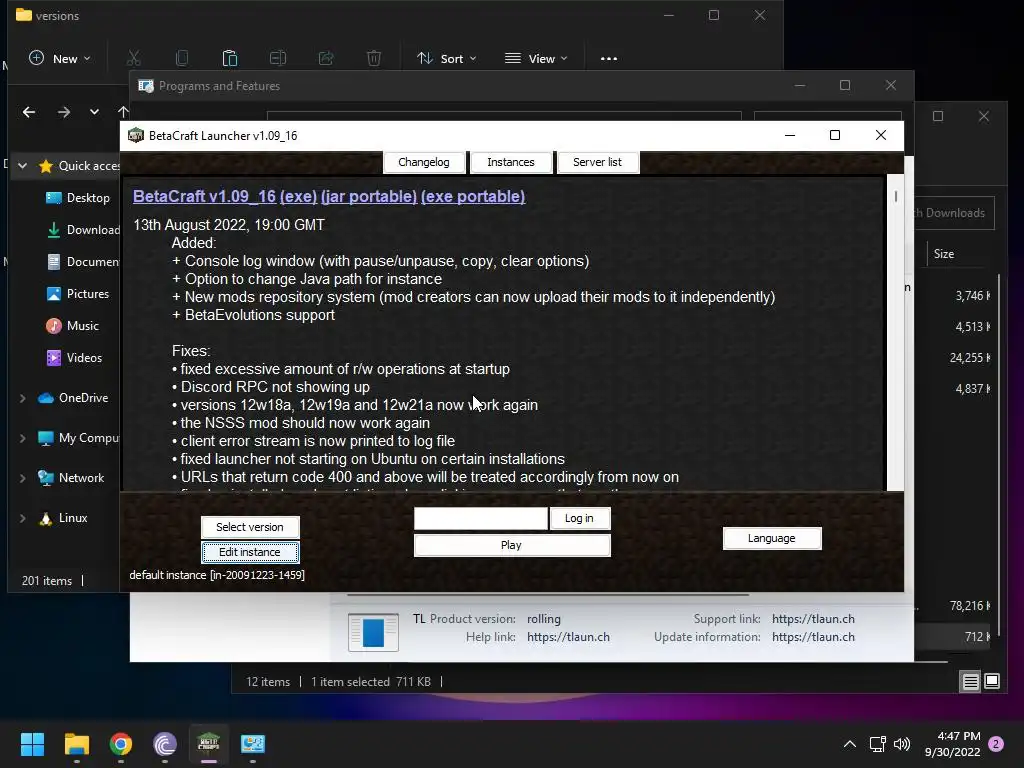Select Downloads in the navigation pane

click(x=84, y=230)
